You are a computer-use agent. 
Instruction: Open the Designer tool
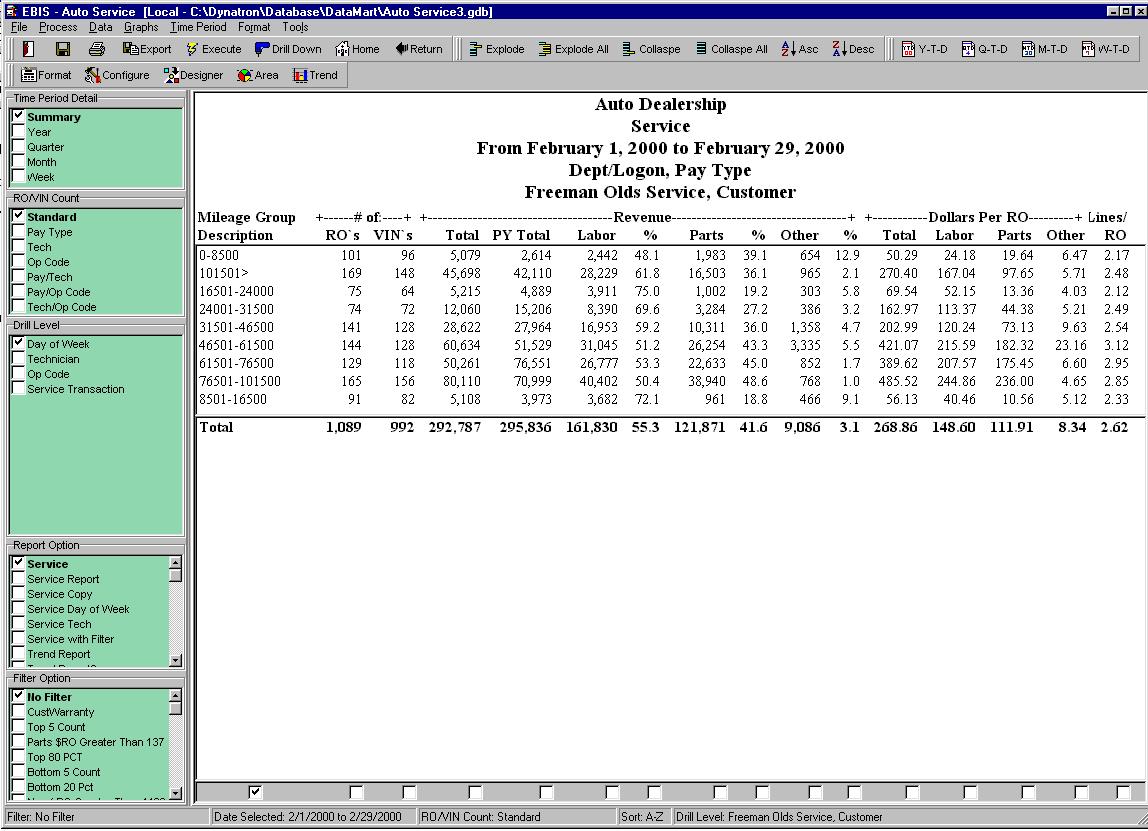pos(193,75)
